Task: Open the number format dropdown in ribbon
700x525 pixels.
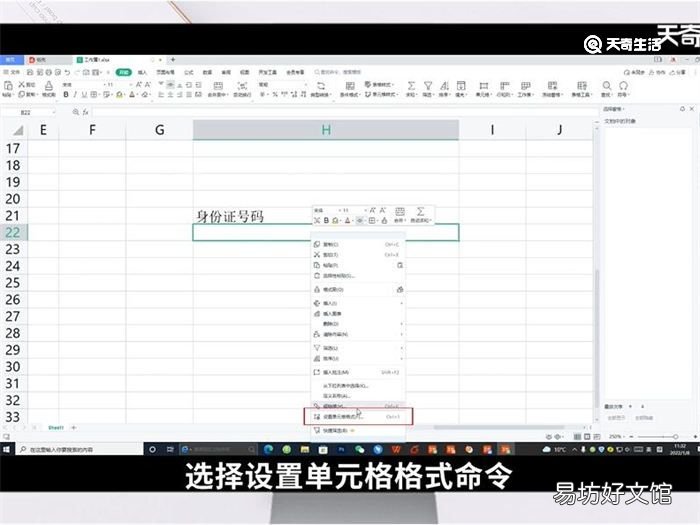Action: (306, 84)
